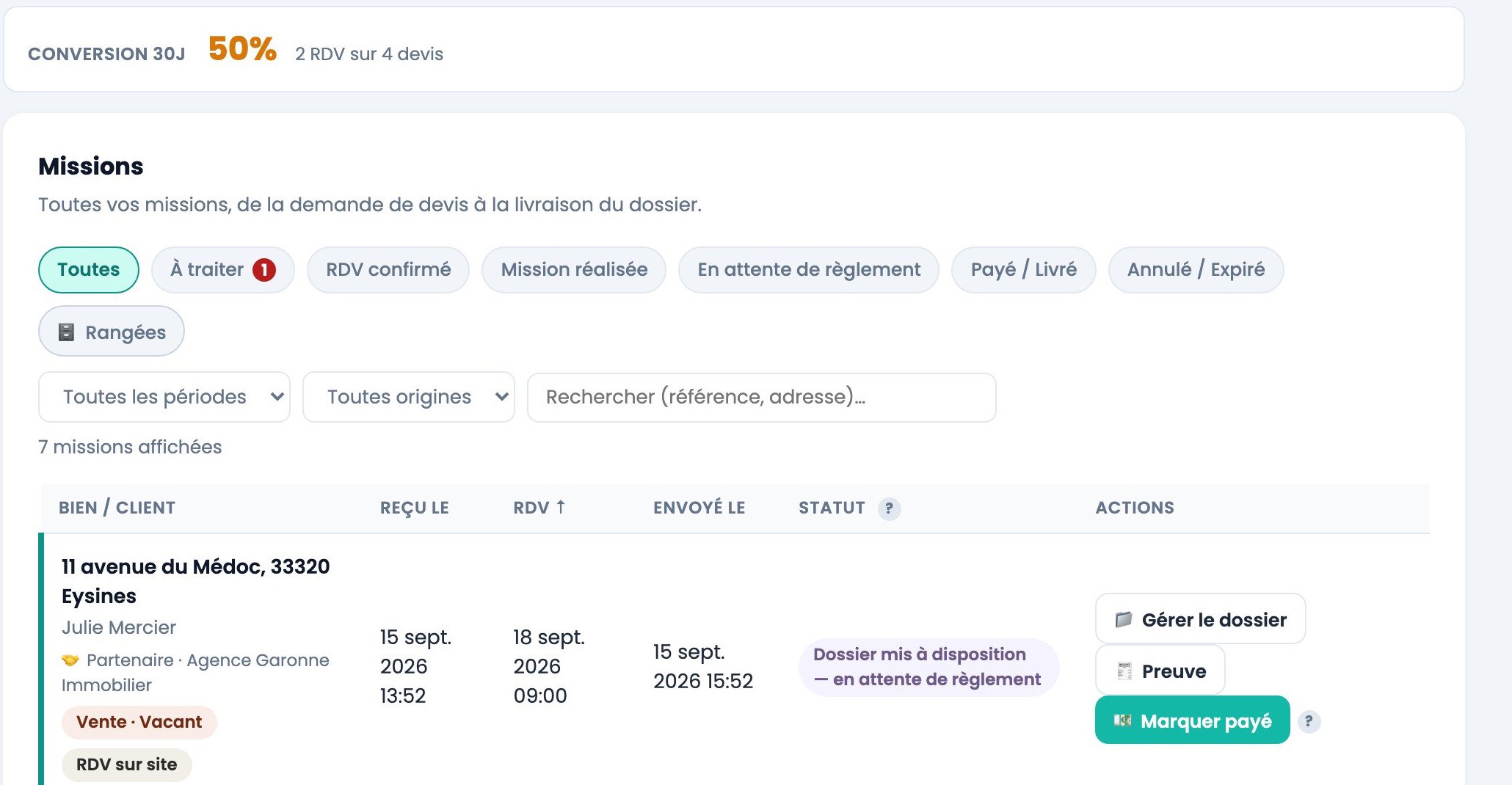Show RDV confirmé missions
1512x785 pixels.
(388, 270)
